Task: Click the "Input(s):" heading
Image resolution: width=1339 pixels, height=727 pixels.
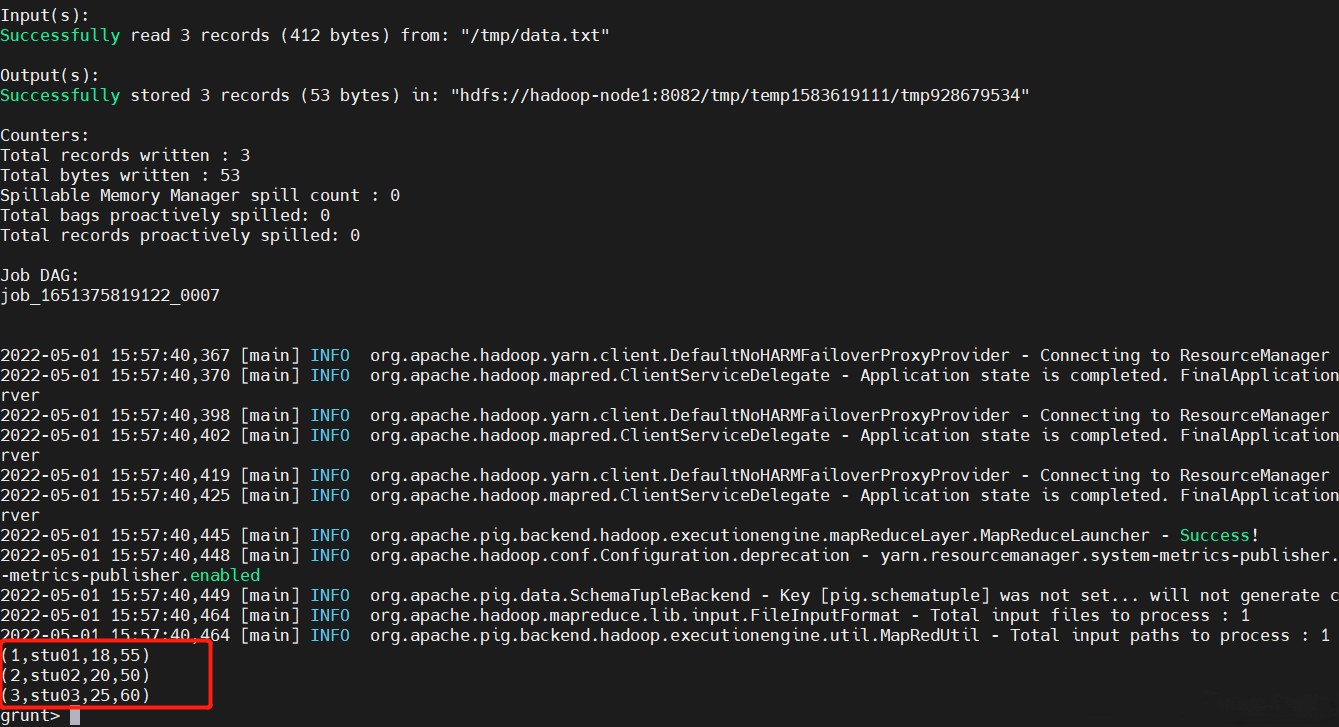Action: (x=45, y=15)
